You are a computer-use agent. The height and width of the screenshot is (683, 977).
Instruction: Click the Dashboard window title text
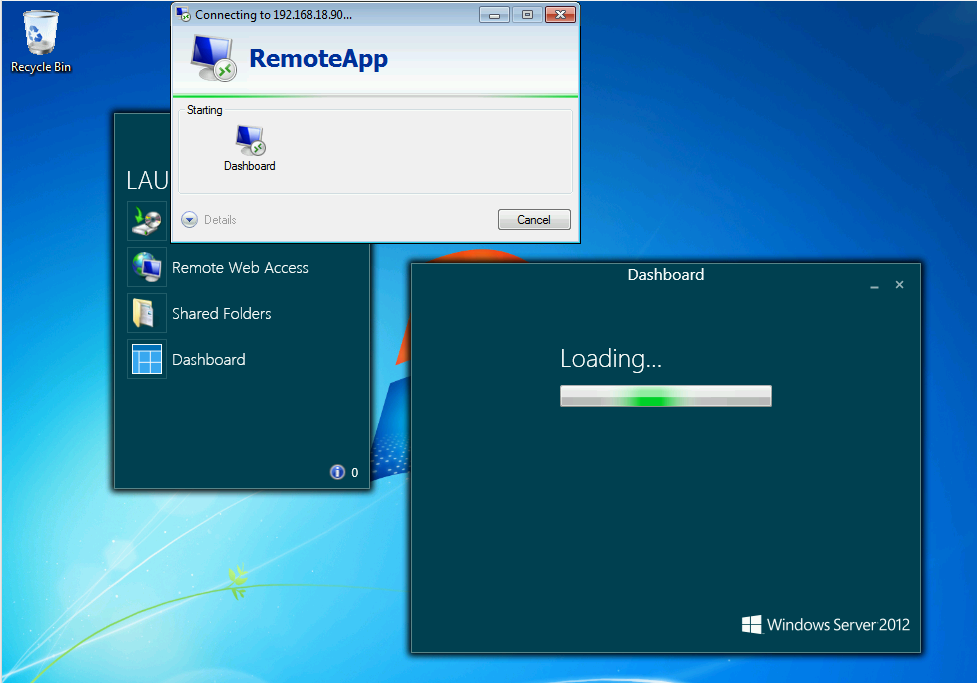click(x=665, y=274)
